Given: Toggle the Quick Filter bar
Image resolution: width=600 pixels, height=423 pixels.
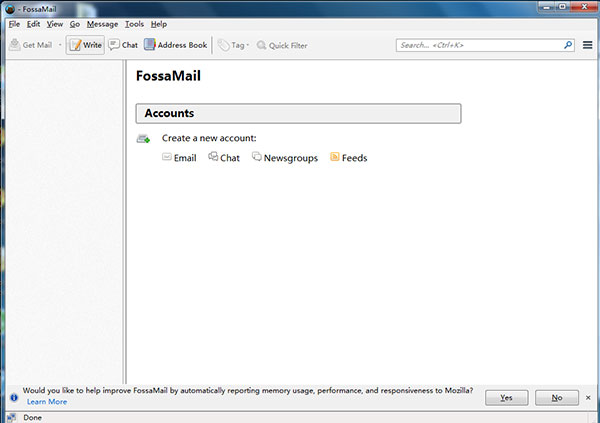Looking at the screenshot, I should (282, 45).
